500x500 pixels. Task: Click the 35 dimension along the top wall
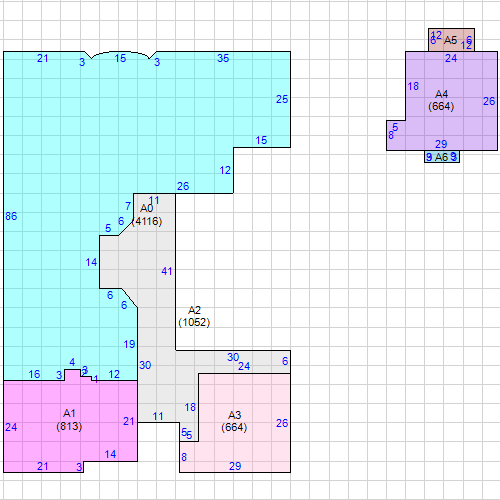[x=223, y=58]
